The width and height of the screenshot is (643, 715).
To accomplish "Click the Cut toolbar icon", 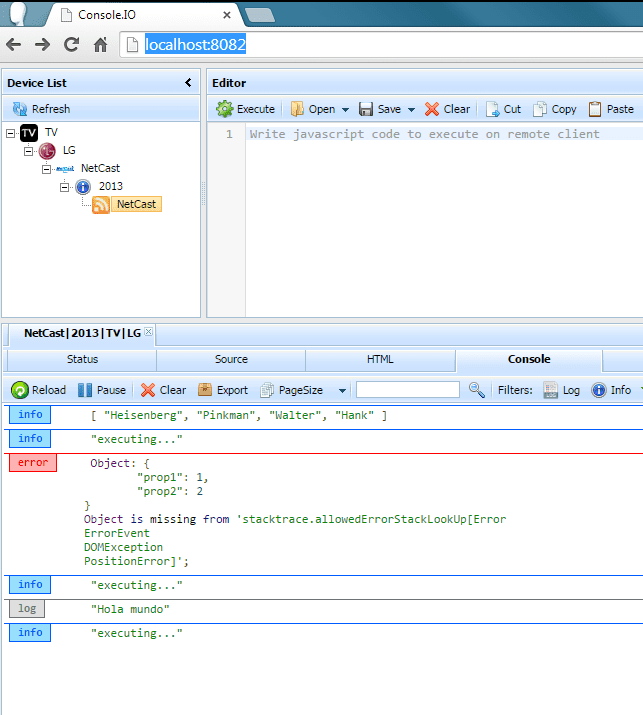I will pos(493,109).
